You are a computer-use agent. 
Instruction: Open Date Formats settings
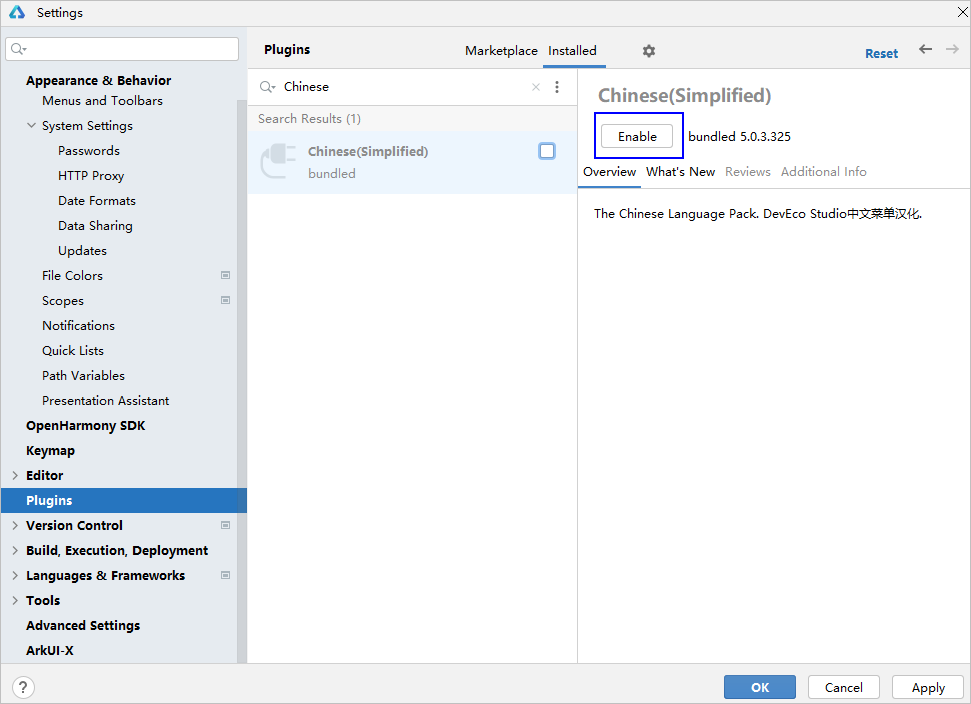(97, 201)
